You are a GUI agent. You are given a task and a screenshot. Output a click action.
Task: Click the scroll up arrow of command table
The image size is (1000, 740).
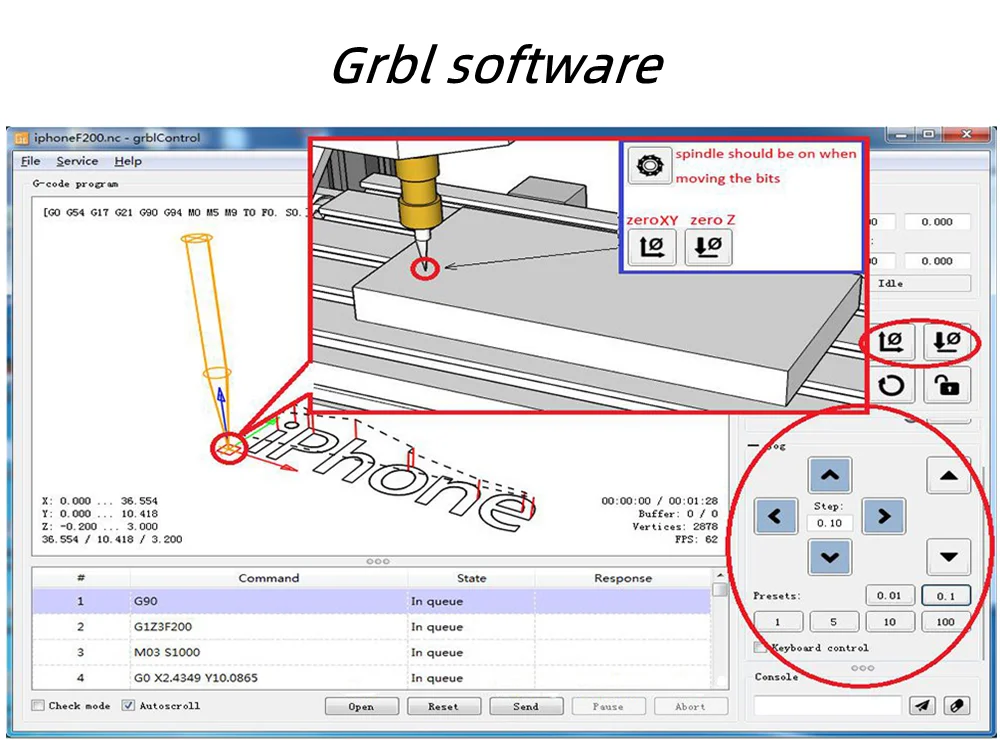(x=719, y=575)
